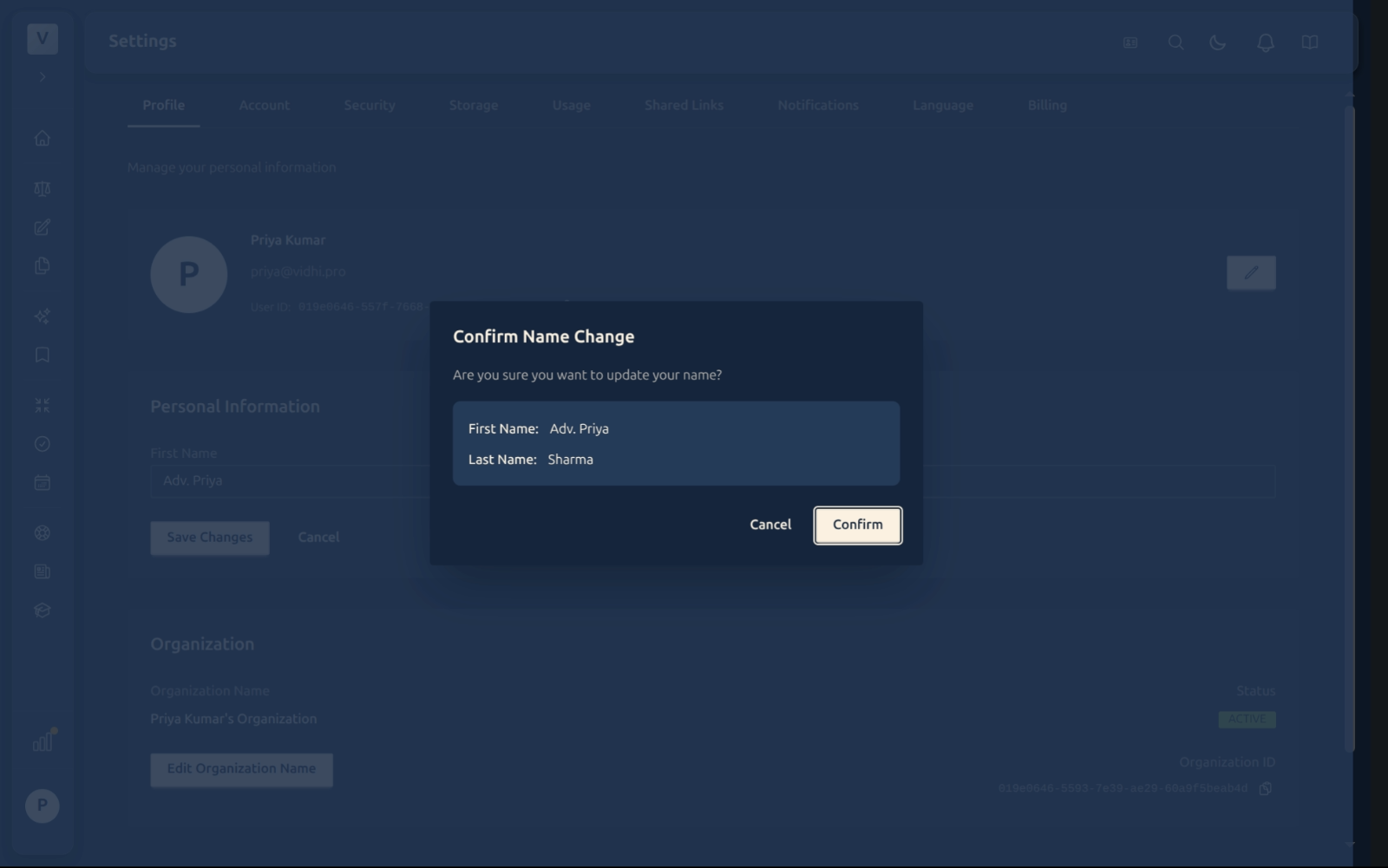Click the Personal Information heading
1388x868 pixels.
click(x=235, y=407)
